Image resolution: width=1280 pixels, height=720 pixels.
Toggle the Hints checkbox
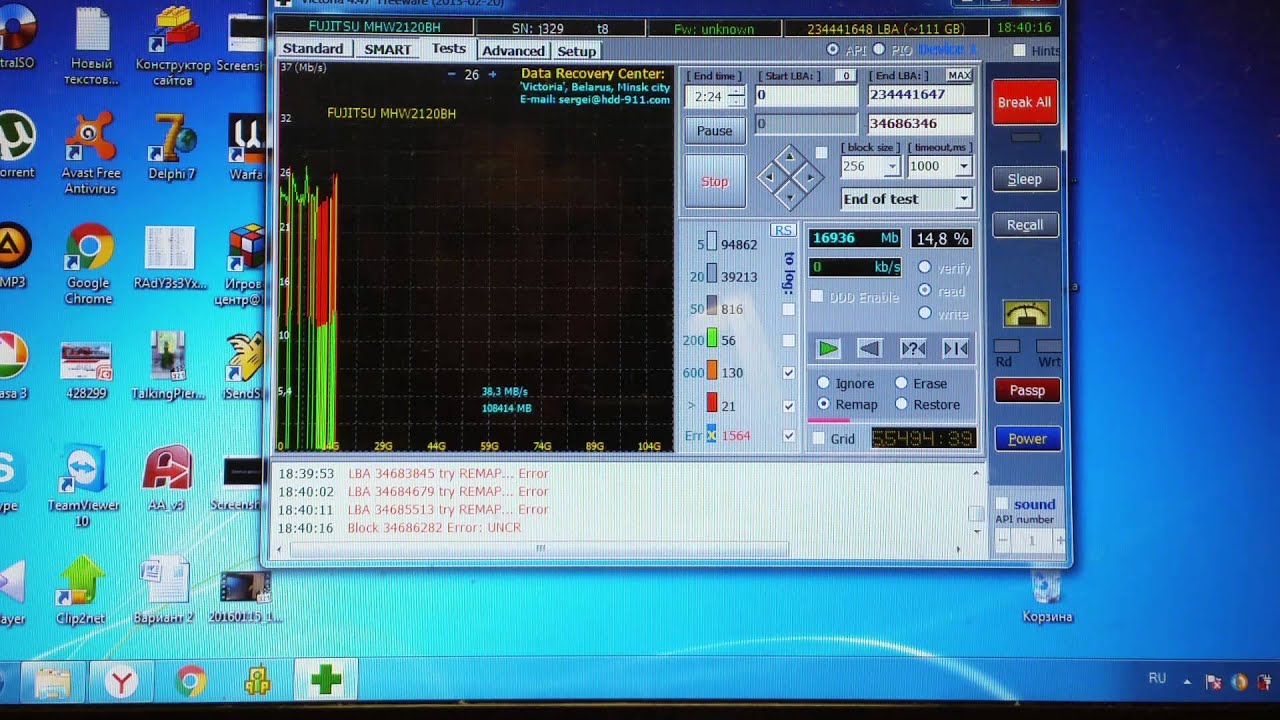click(x=1019, y=50)
